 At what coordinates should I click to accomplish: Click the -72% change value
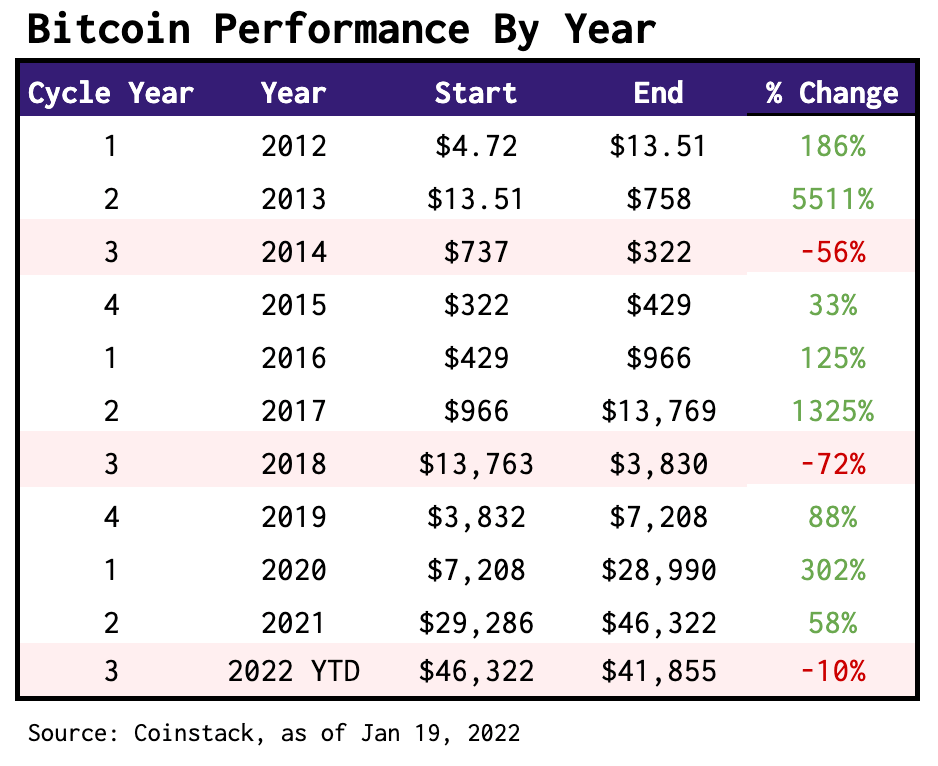tap(833, 464)
